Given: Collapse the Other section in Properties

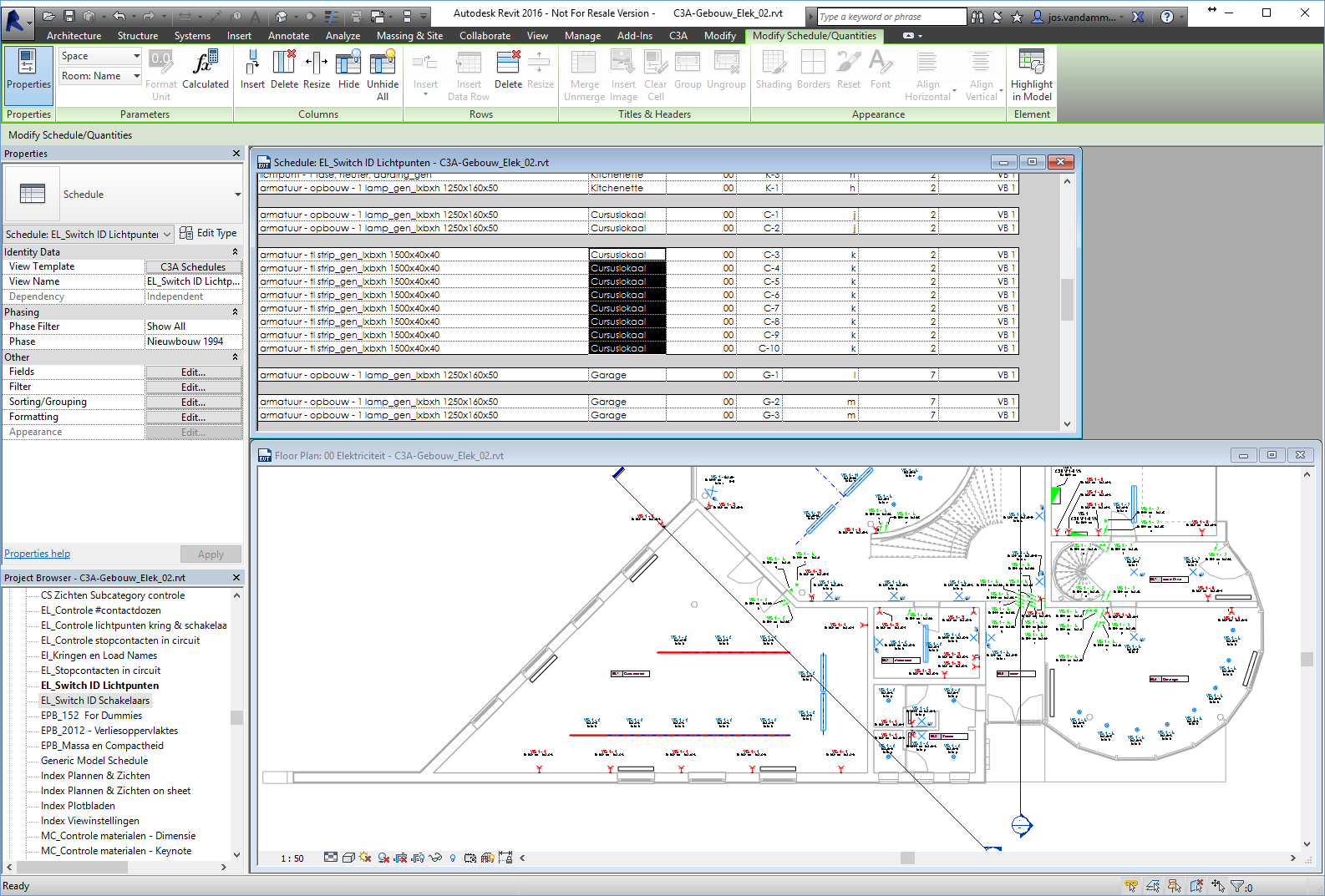Looking at the screenshot, I should tap(235, 357).
